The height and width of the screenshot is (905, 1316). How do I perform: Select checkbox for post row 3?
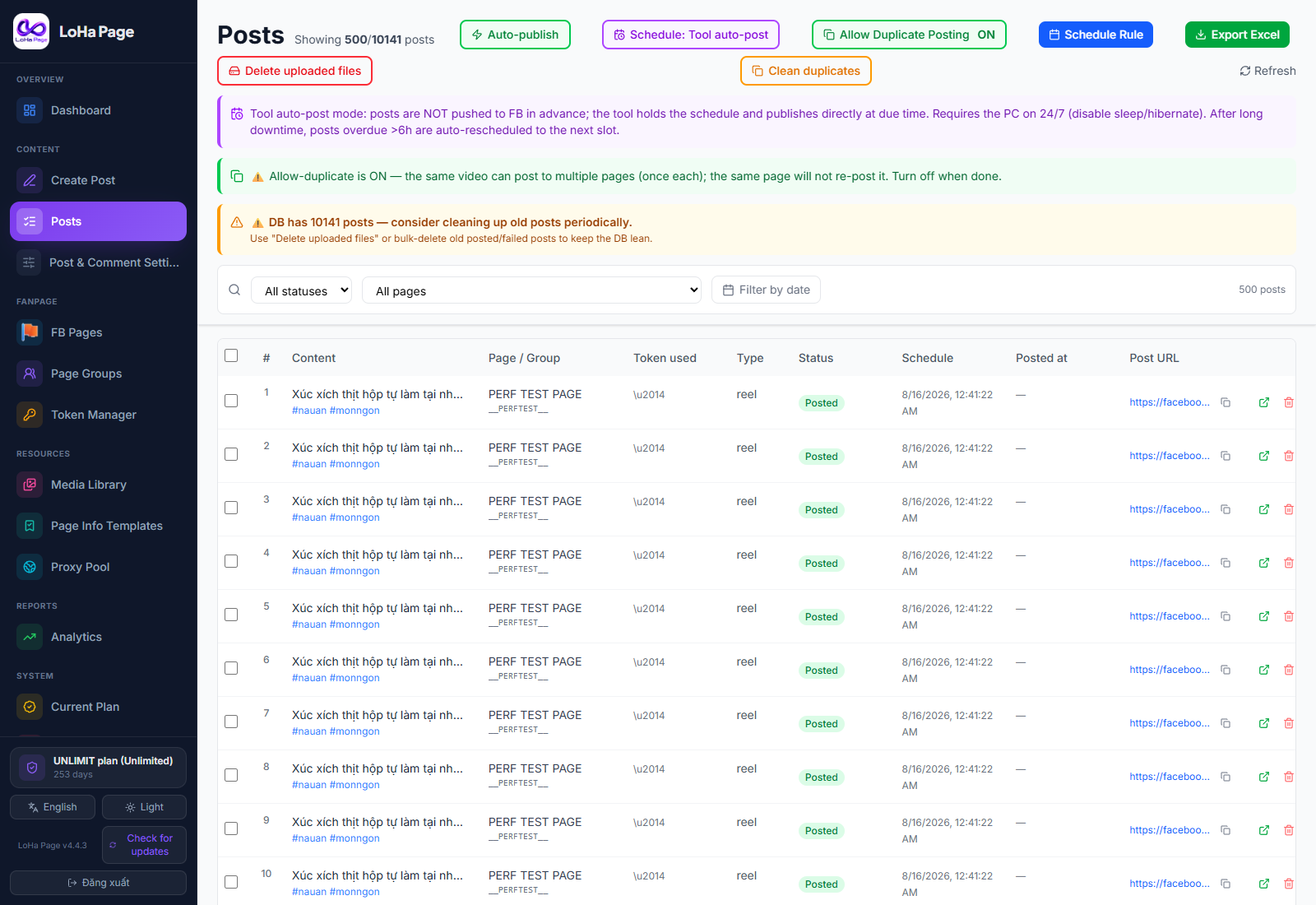[x=231, y=508]
